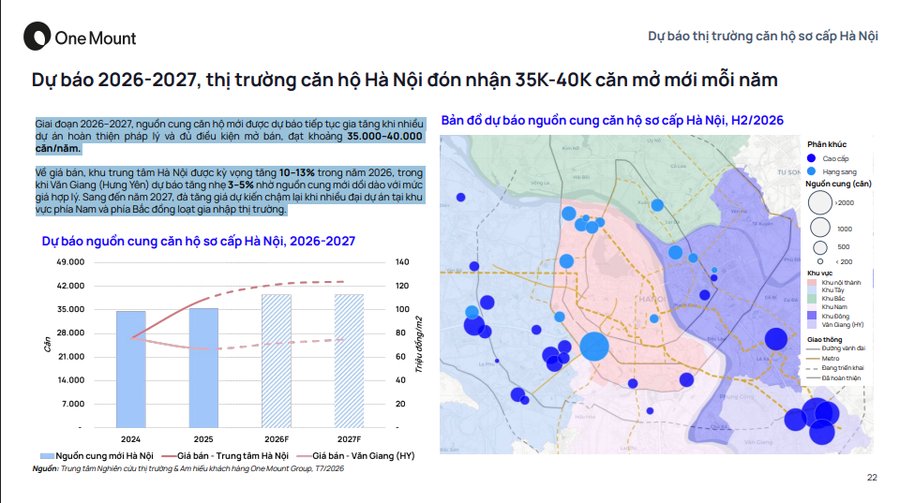
Task: Click the hatched 2026F forecast bar
Action: pyautogui.click(x=276, y=361)
